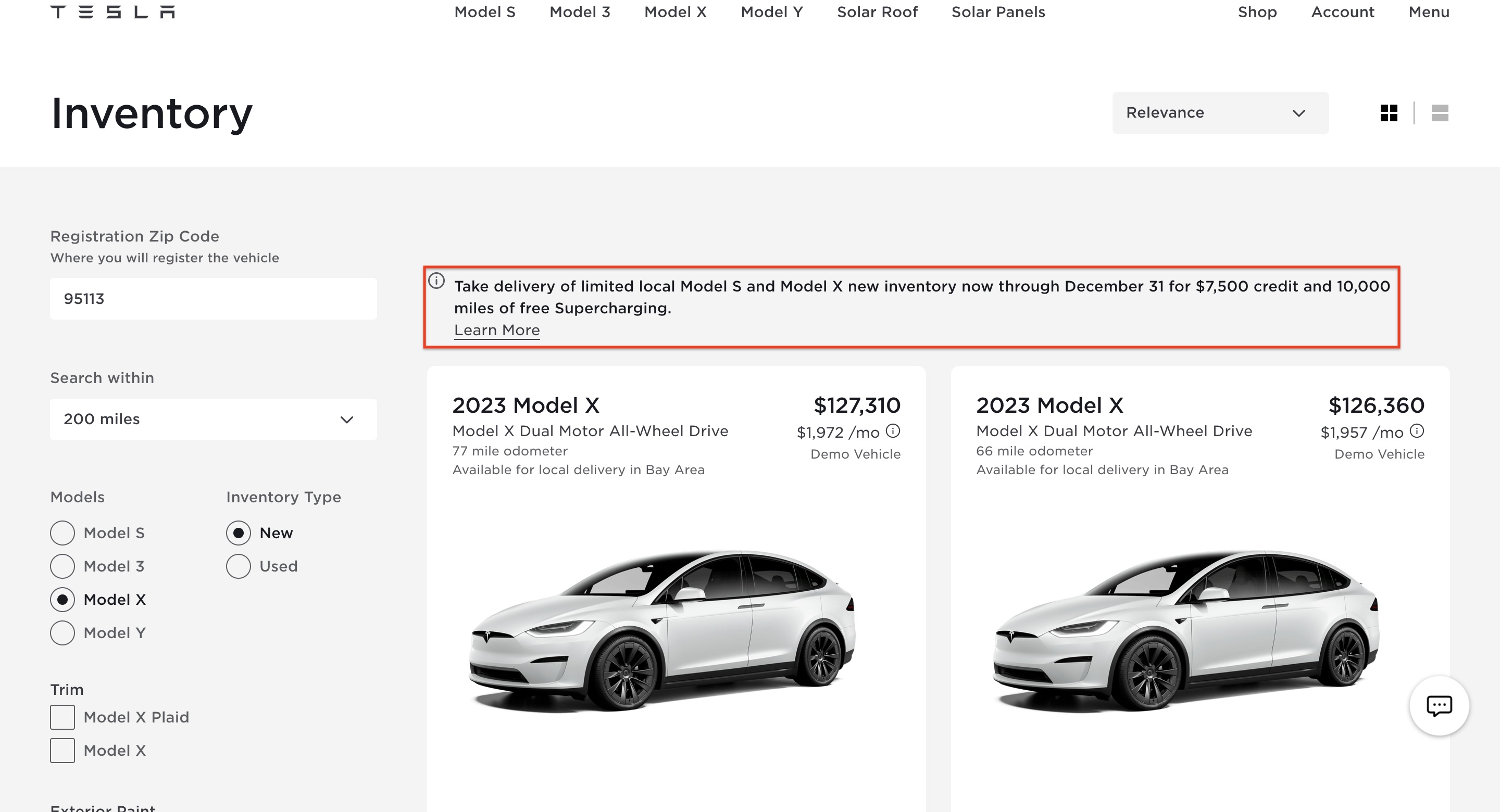Screen dimensions: 1500x812
Task: Show payment info for $1,957 /mo
Action: tap(1417, 432)
